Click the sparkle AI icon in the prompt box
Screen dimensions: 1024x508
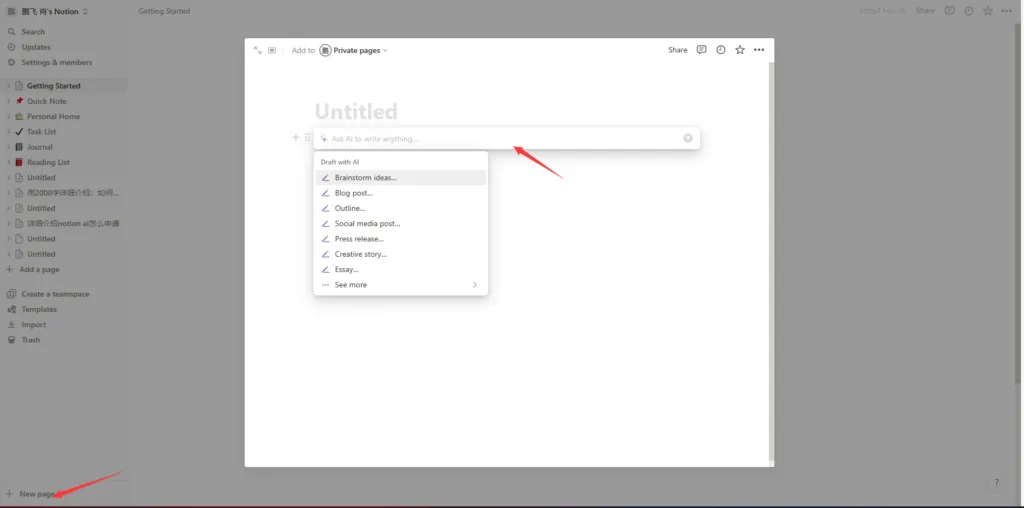coord(323,138)
